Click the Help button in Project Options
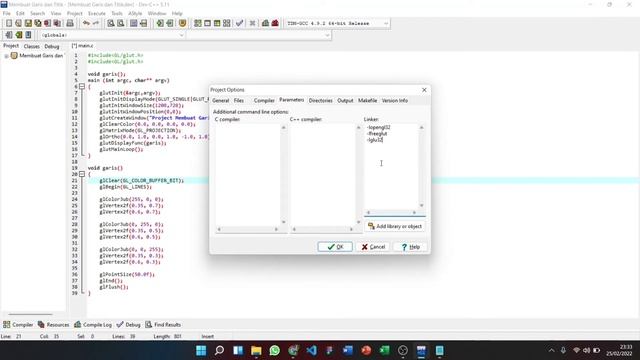The width and height of the screenshot is (640, 360). pyautogui.click(x=410, y=247)
